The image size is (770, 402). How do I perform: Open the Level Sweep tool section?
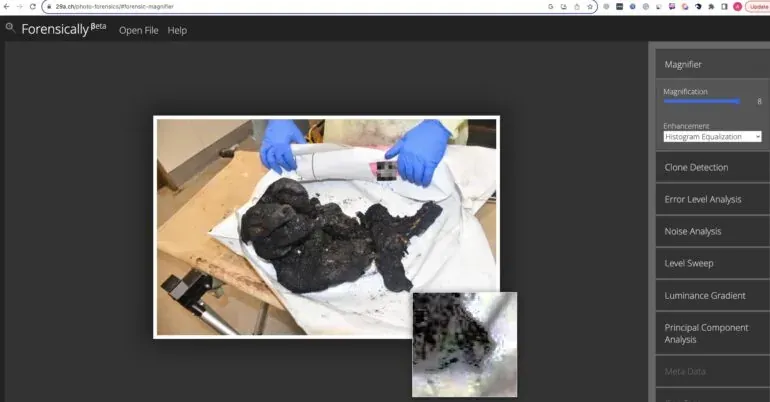pos(713,263)
